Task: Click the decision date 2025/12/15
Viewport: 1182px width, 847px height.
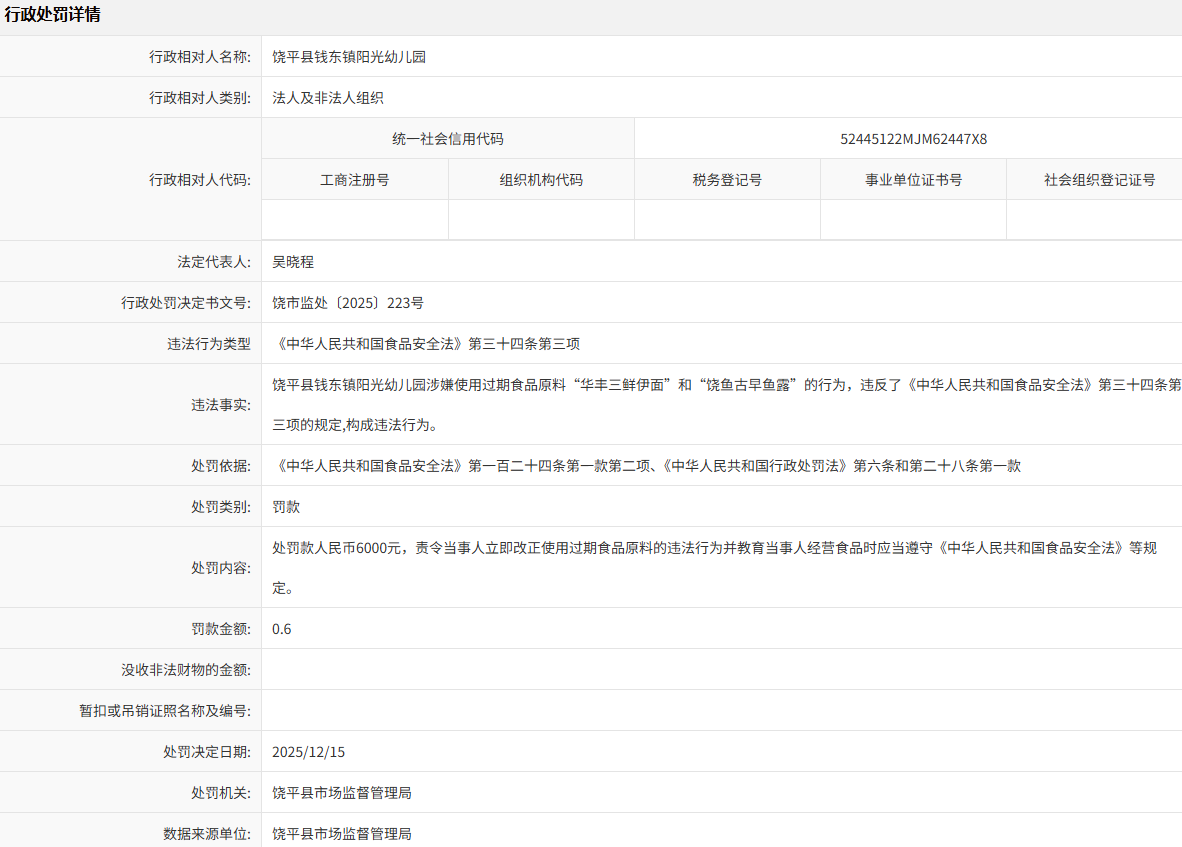Action: [x=308, y=752]
